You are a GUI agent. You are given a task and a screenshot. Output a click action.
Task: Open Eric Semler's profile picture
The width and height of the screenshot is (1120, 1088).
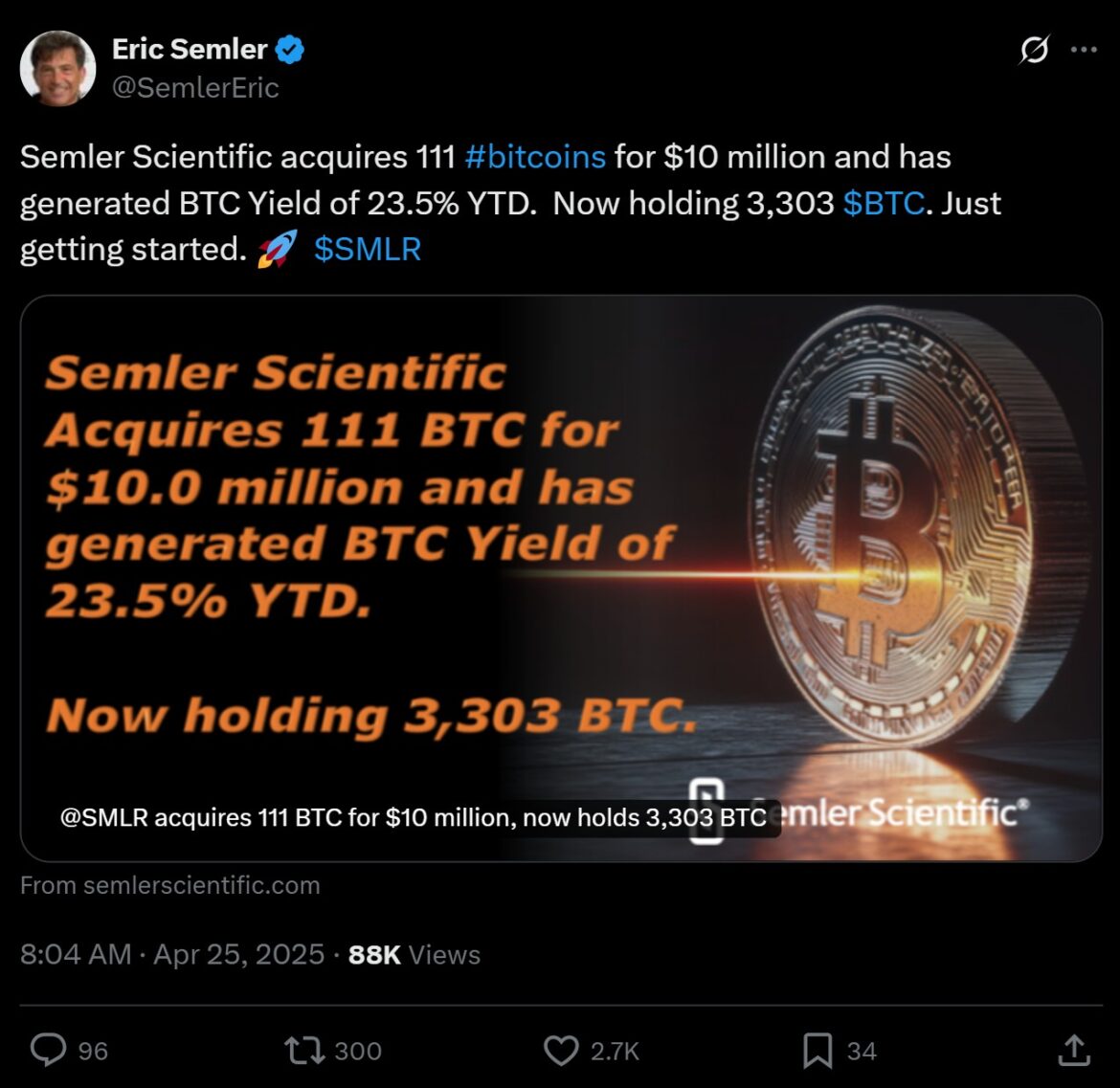coord(57,67)
